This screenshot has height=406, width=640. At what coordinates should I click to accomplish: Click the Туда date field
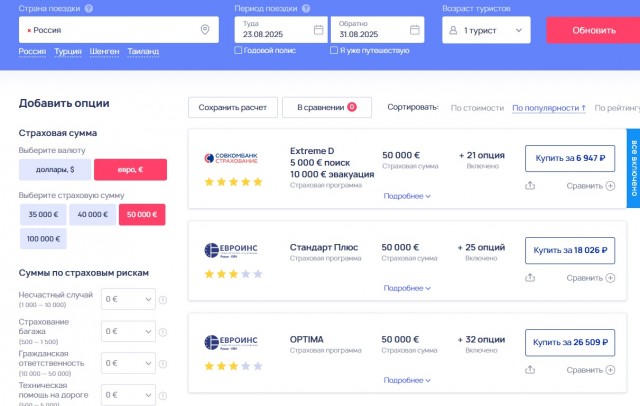281,30
